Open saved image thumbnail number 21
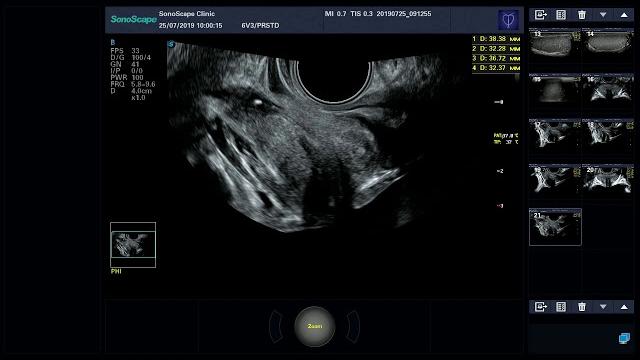Screen dimensions: 640x360 point(555,227)
